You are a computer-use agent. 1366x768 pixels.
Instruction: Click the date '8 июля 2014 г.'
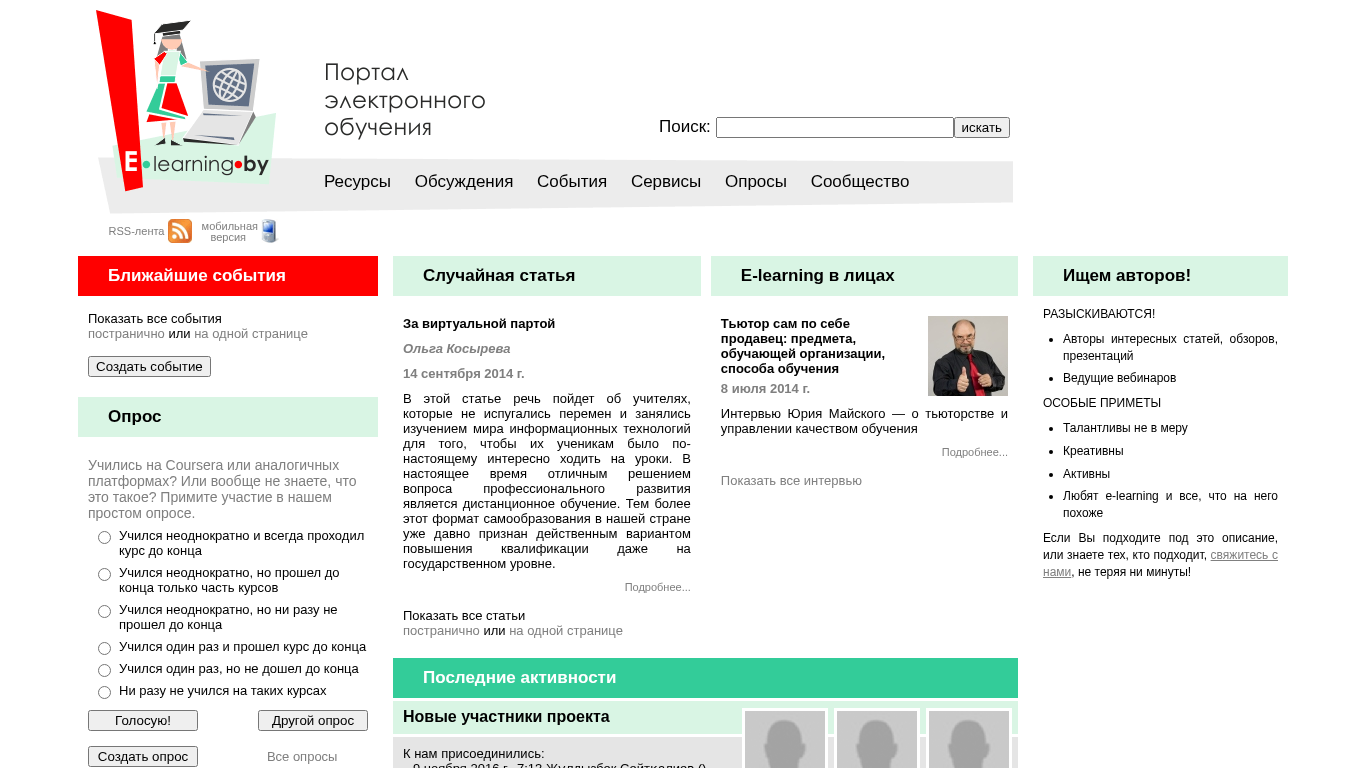click(x=766, y=389)
